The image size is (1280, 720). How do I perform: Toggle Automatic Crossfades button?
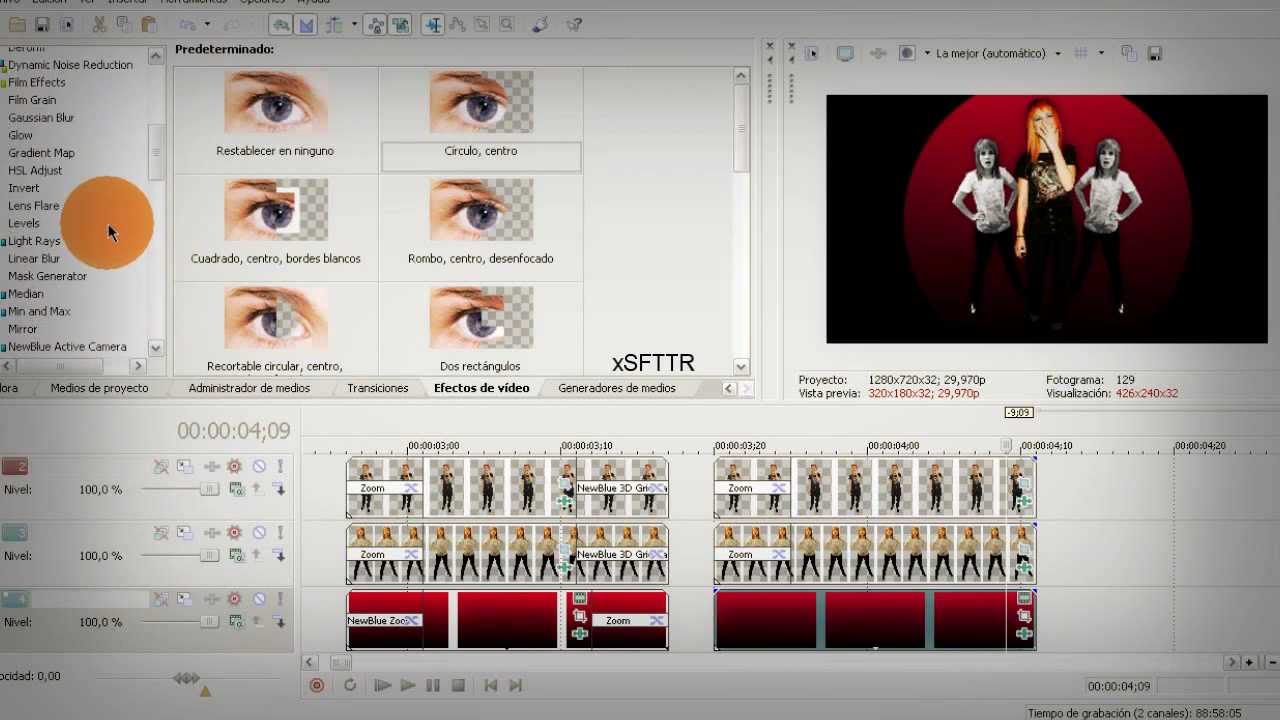point(306,24)
